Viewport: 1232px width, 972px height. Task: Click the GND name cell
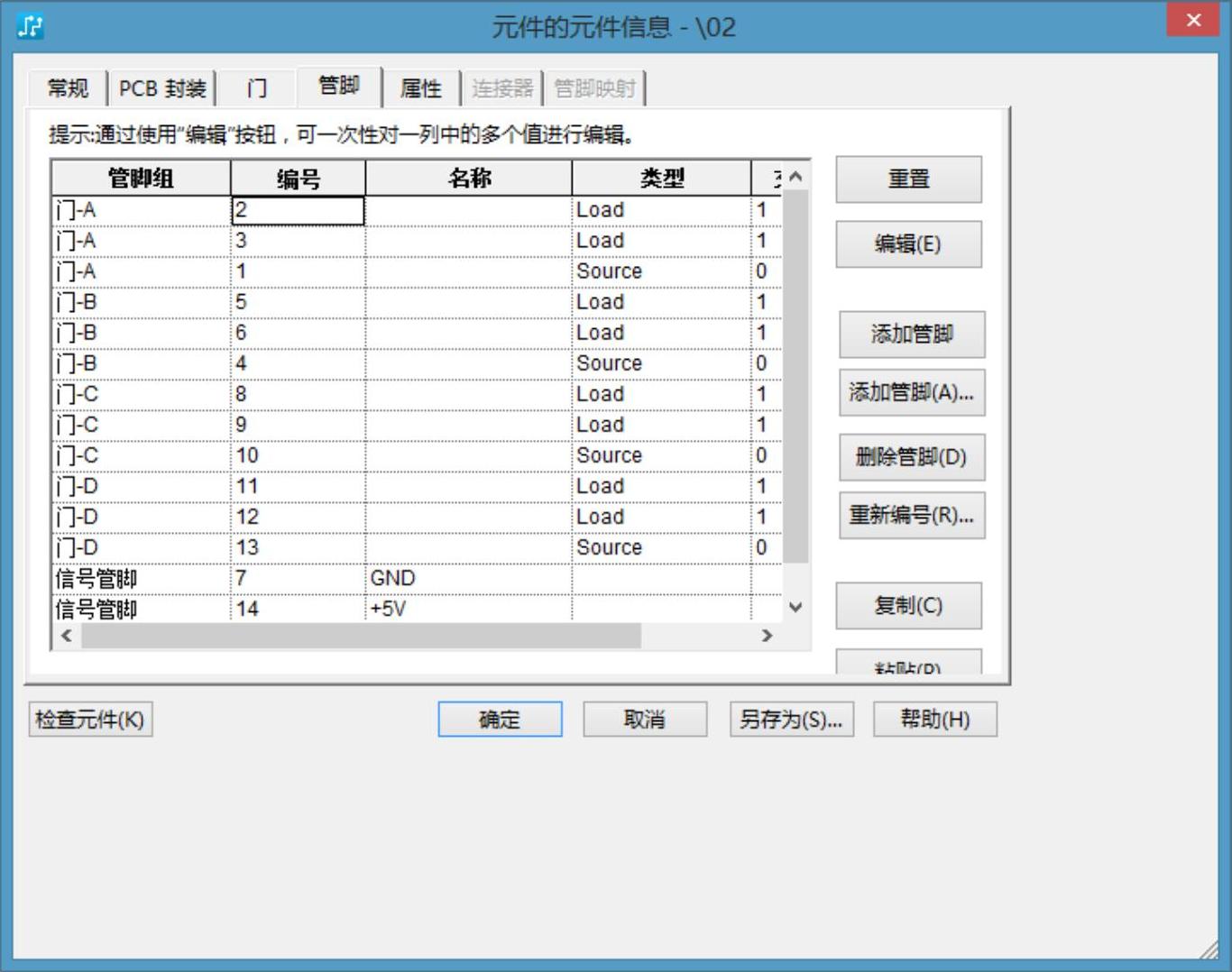click(469, 578)
